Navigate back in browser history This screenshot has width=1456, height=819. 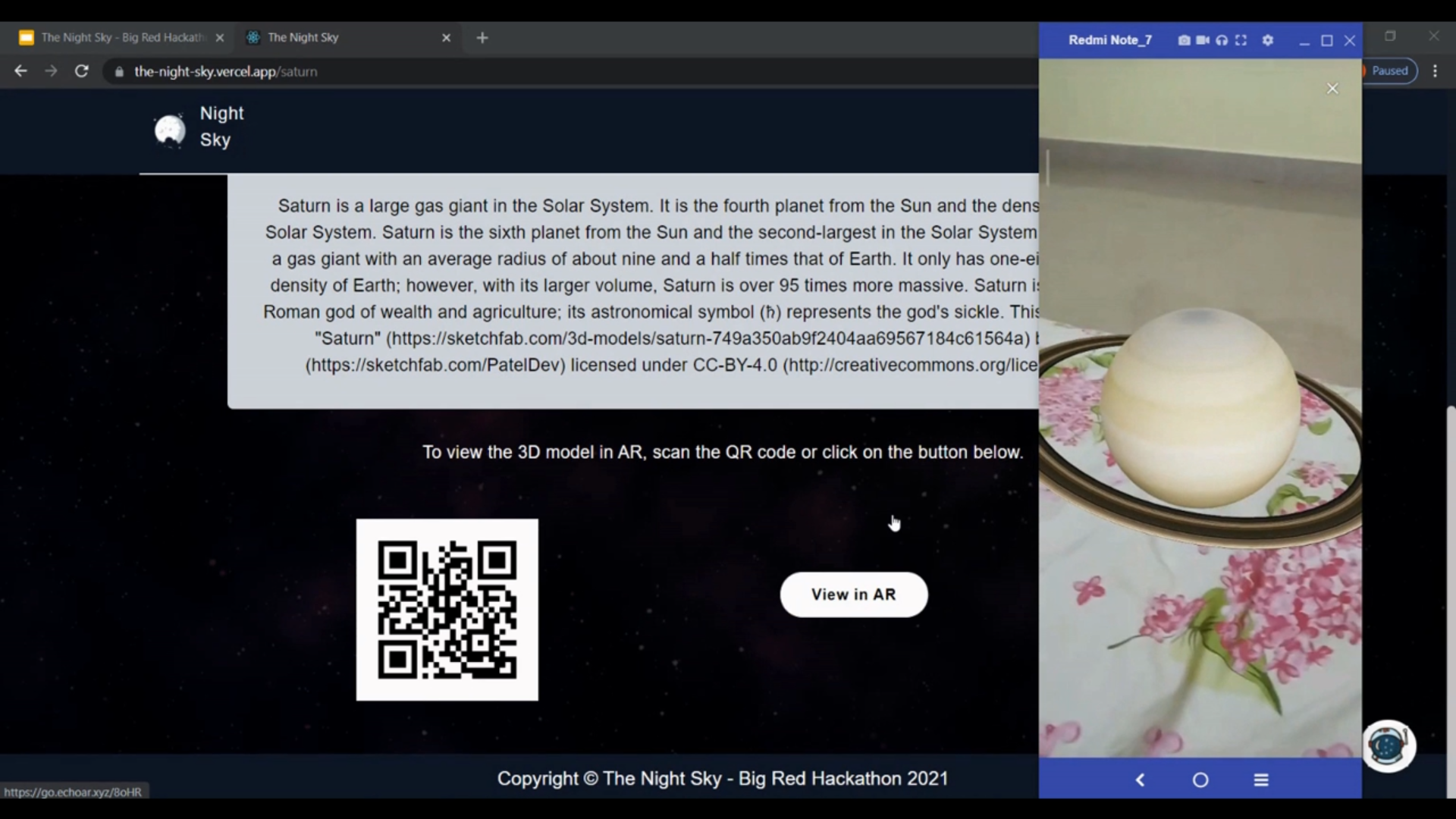click(20, 71)
